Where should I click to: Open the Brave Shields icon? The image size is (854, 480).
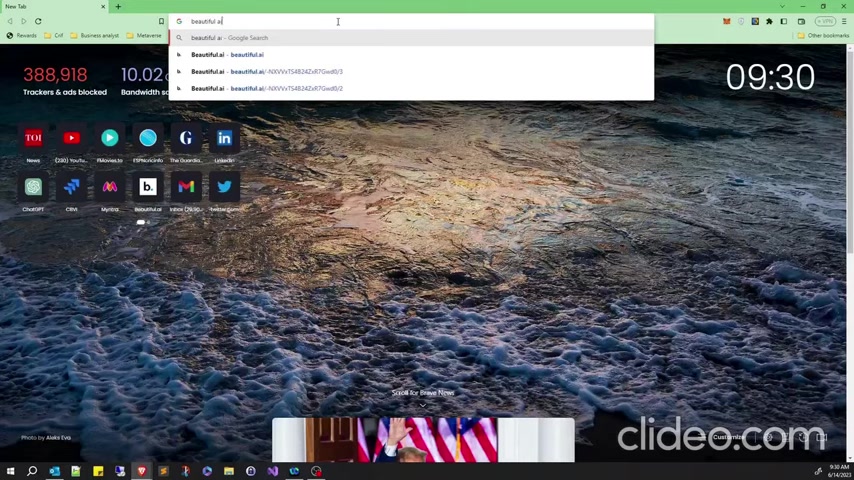point(741,21)
